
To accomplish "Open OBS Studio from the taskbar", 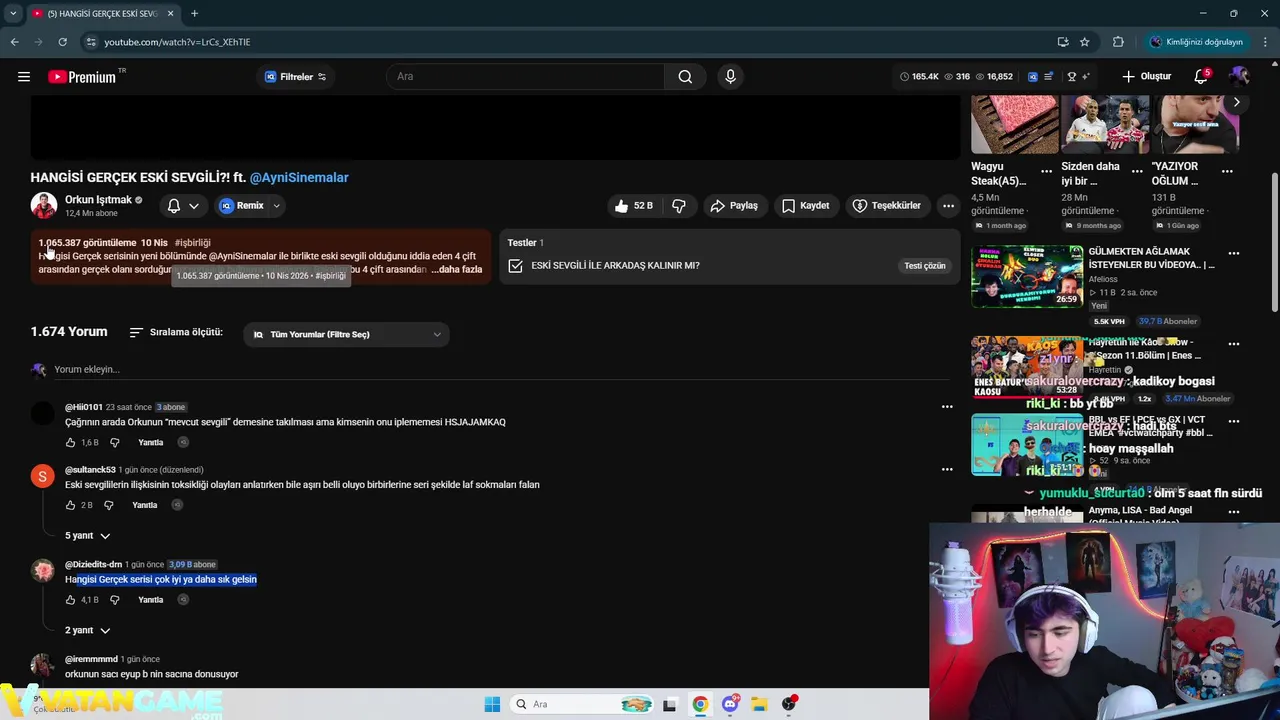I will [789, 704].
